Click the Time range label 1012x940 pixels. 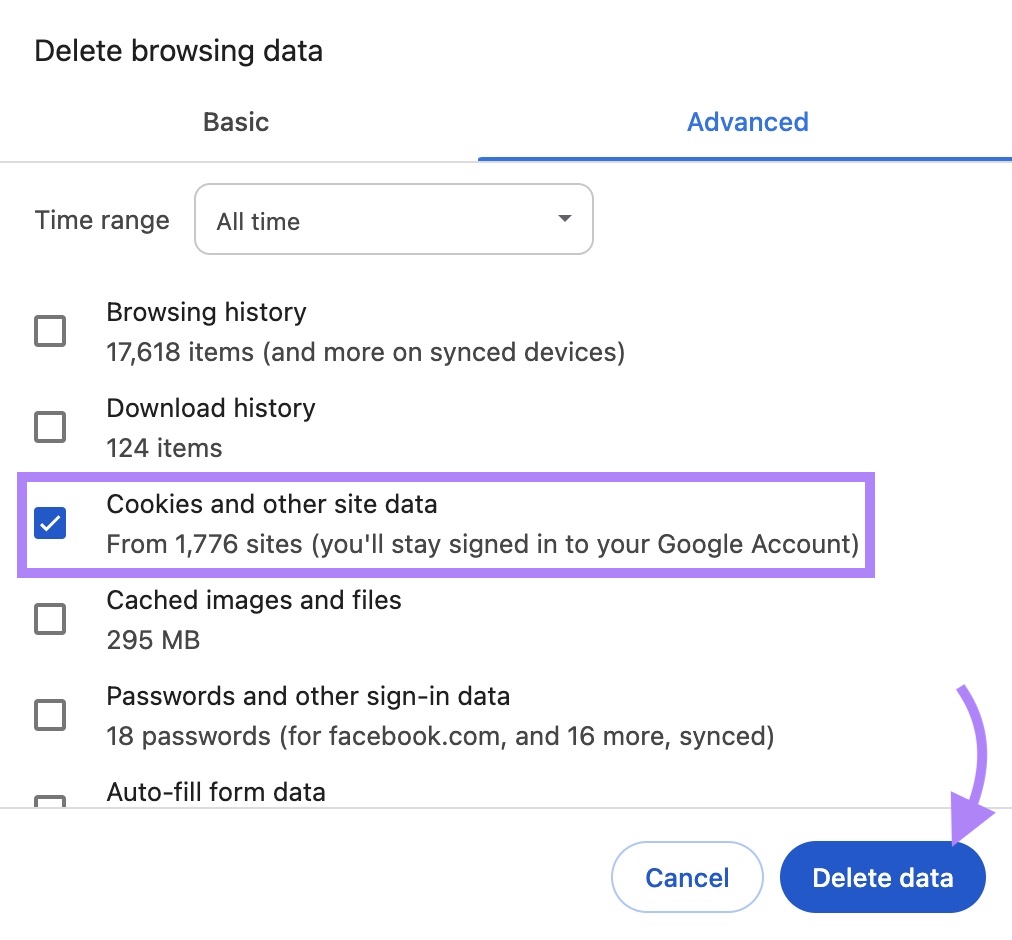pyautogui.click(x=101, y=219)
